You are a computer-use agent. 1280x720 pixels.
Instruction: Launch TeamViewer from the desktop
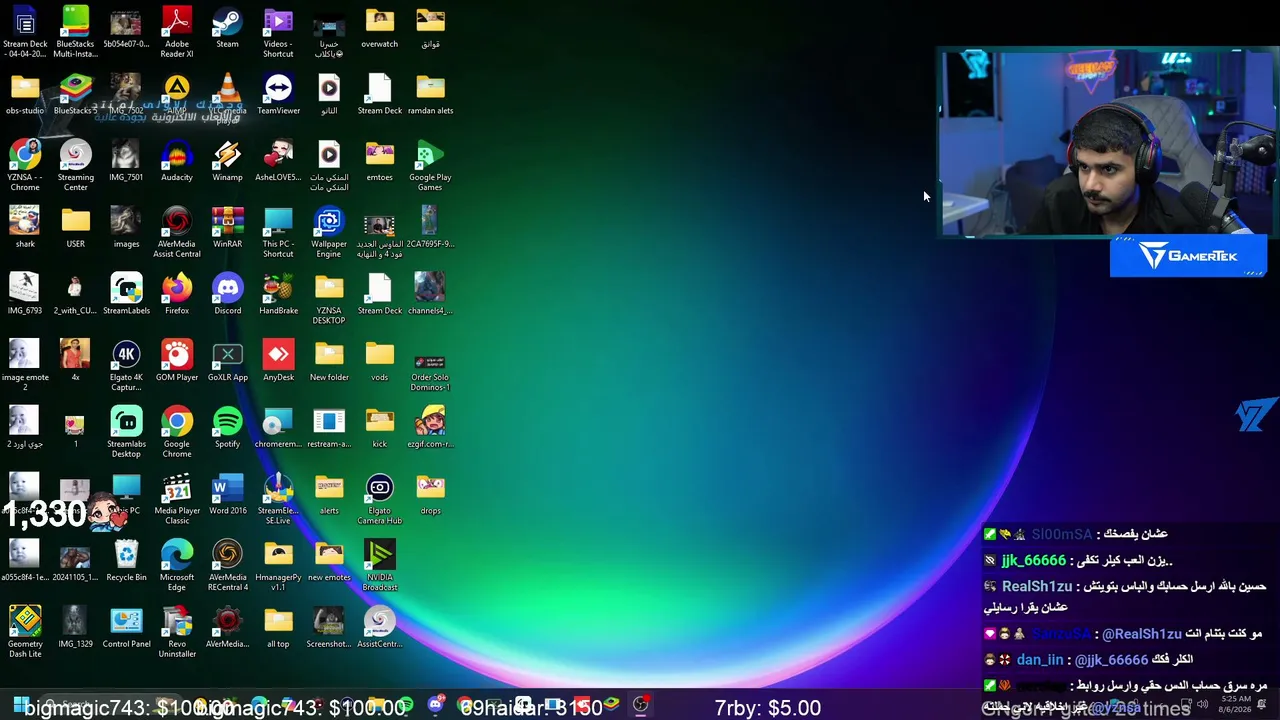tap(278, 95)
